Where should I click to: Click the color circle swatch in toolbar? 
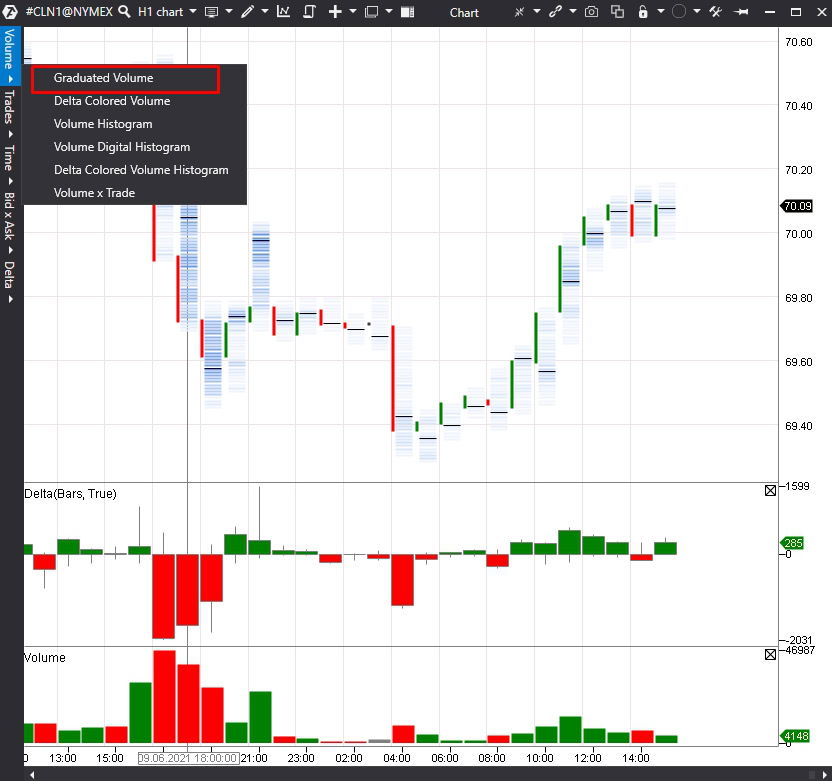(679, 12)
